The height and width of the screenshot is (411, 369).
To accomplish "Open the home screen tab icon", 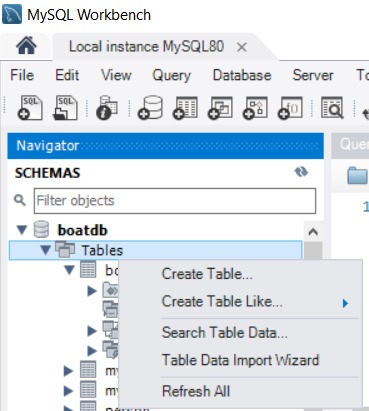I will point(26,45).
